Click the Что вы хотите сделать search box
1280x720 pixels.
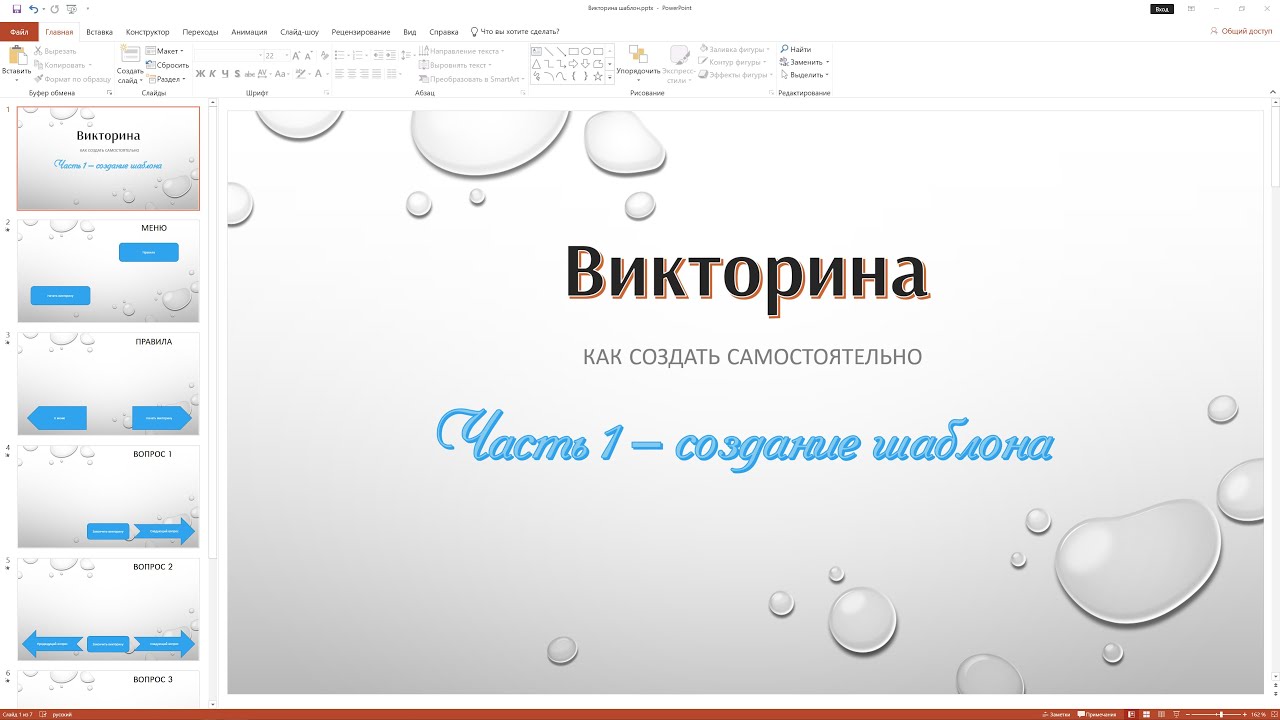point(514,32)
